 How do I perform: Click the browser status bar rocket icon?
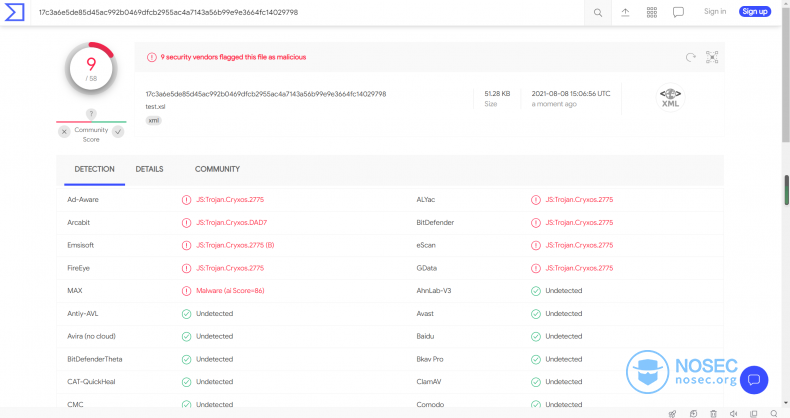pos(672,413)
